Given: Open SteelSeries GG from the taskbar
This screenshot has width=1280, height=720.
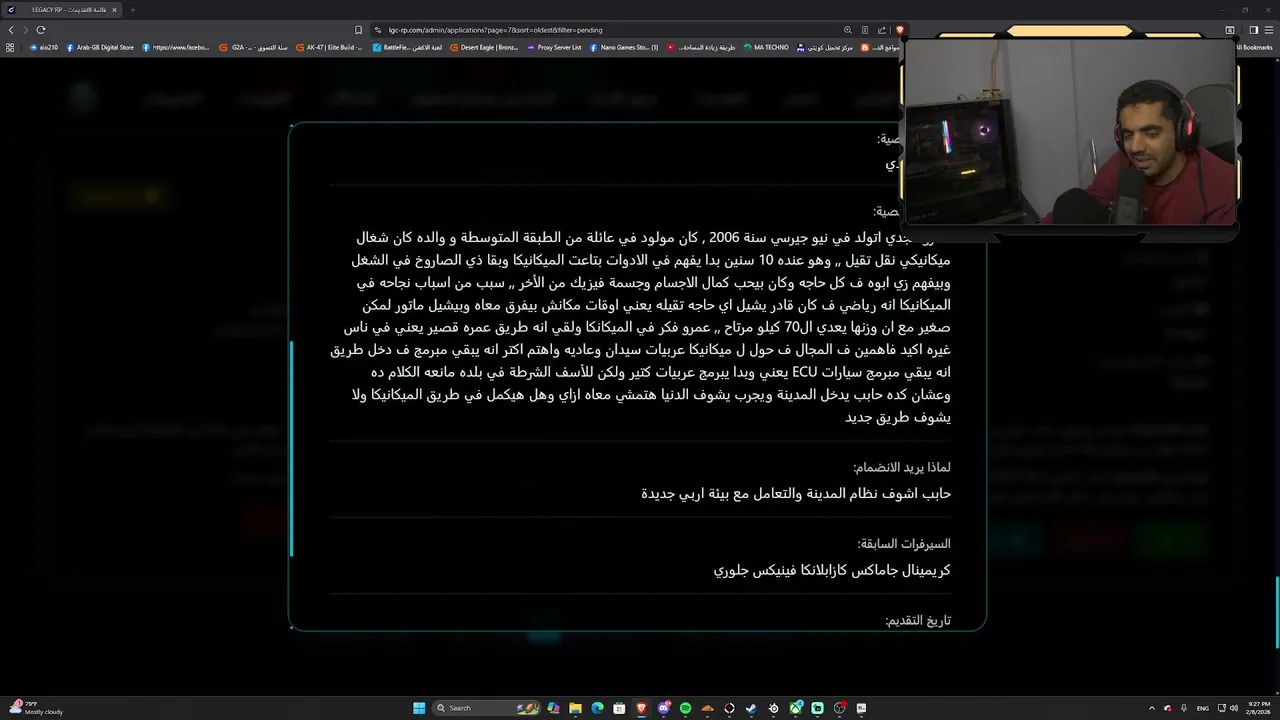Looking at the screenshot, I should coord(773,708).
